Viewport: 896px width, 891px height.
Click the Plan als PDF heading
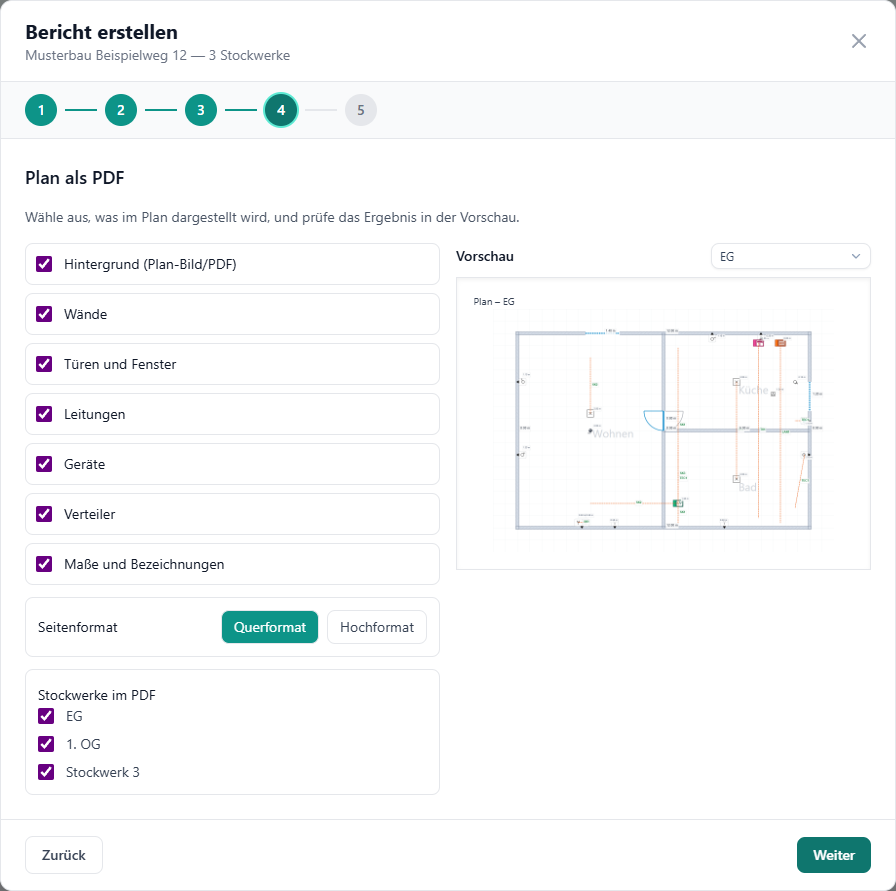point(75,178)
